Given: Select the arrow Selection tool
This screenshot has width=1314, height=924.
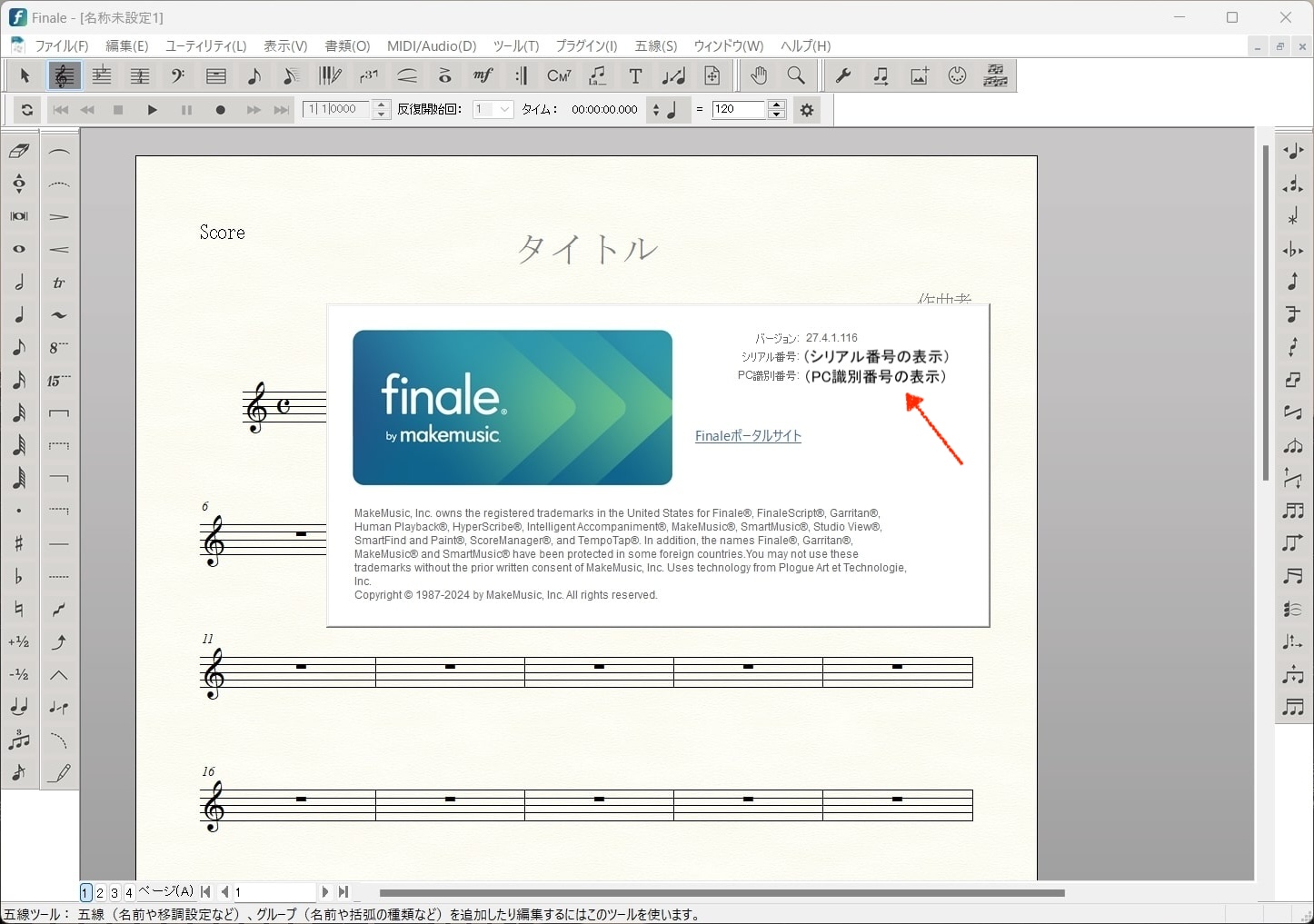Looking at the screenshot, I should pyautogui.click(x=25, y=76).
